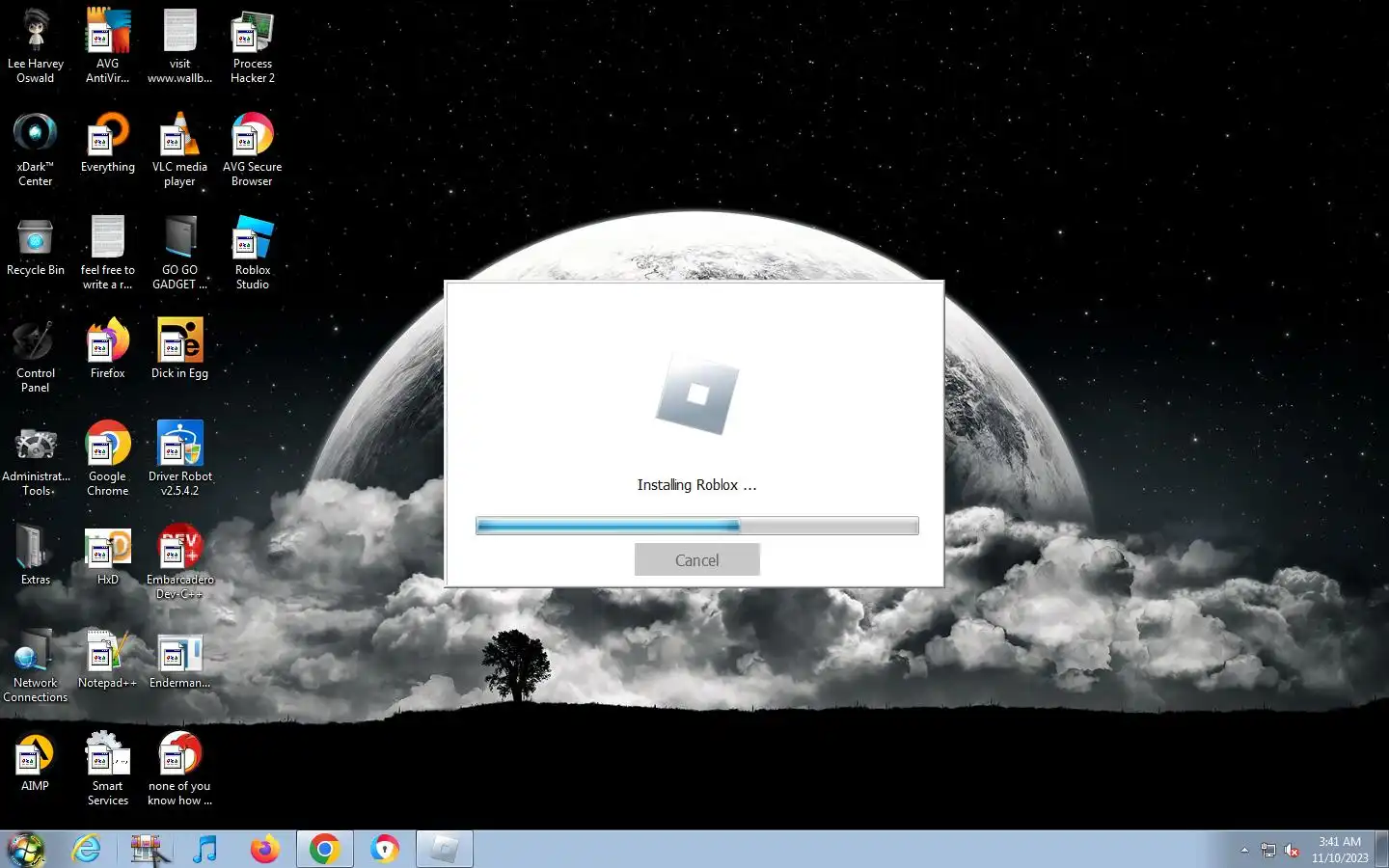Screen dimensions: 1389x868
Task: Select the Network Connections desktop icon
Action: tap(36, 665)
